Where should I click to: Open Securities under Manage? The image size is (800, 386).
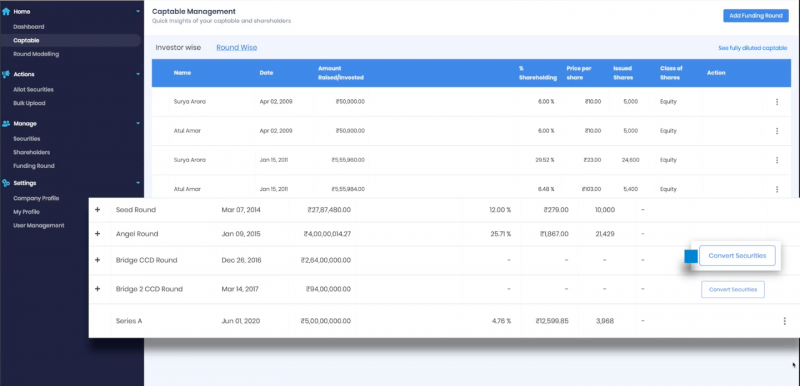(x=27, y=139)
